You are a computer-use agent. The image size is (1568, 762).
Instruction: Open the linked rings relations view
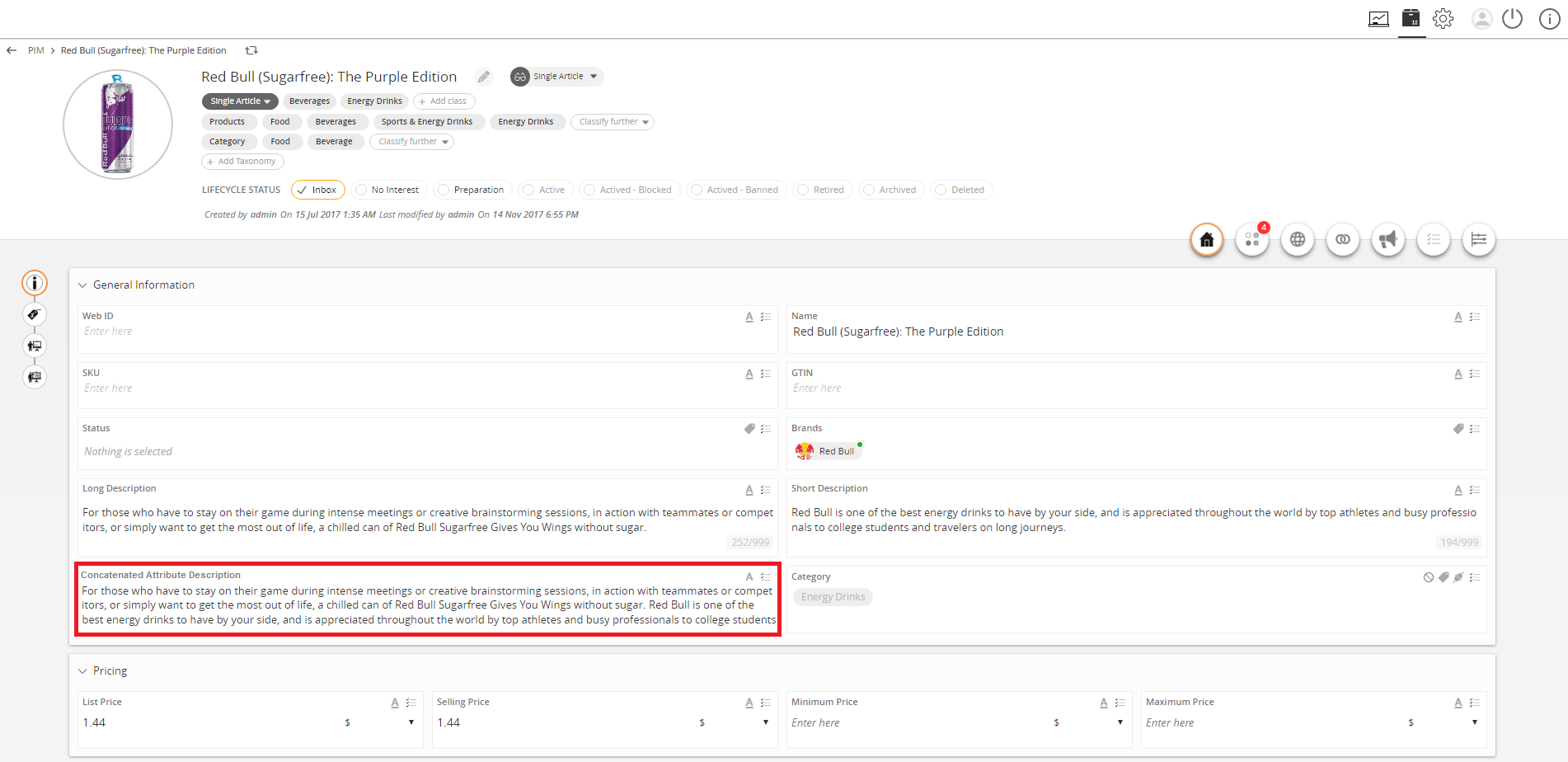(1343, 240)
